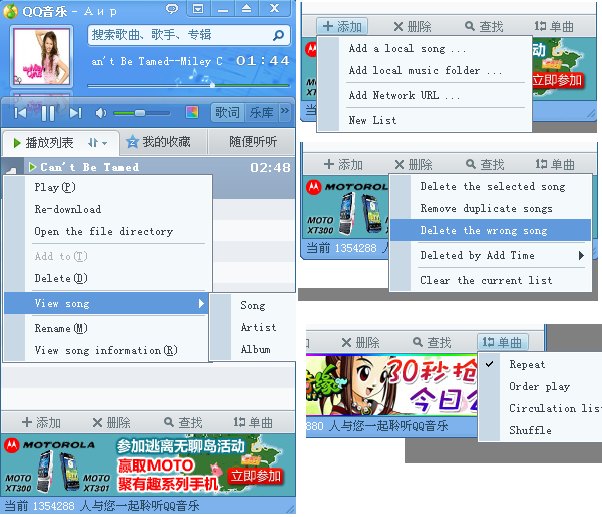Click the search magnifier icon
The width and height of the screenshot is (602, 517).
point(278,35)
